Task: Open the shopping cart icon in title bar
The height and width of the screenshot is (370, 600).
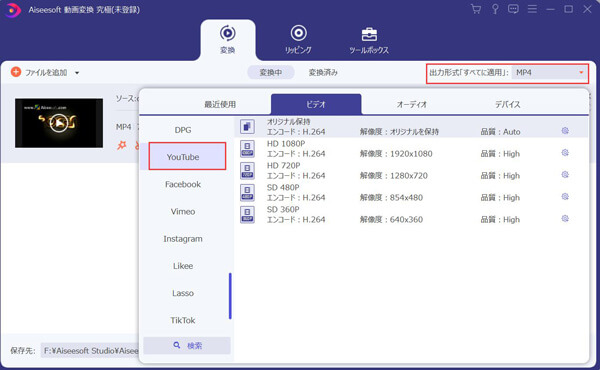Action: pos(476,9)
